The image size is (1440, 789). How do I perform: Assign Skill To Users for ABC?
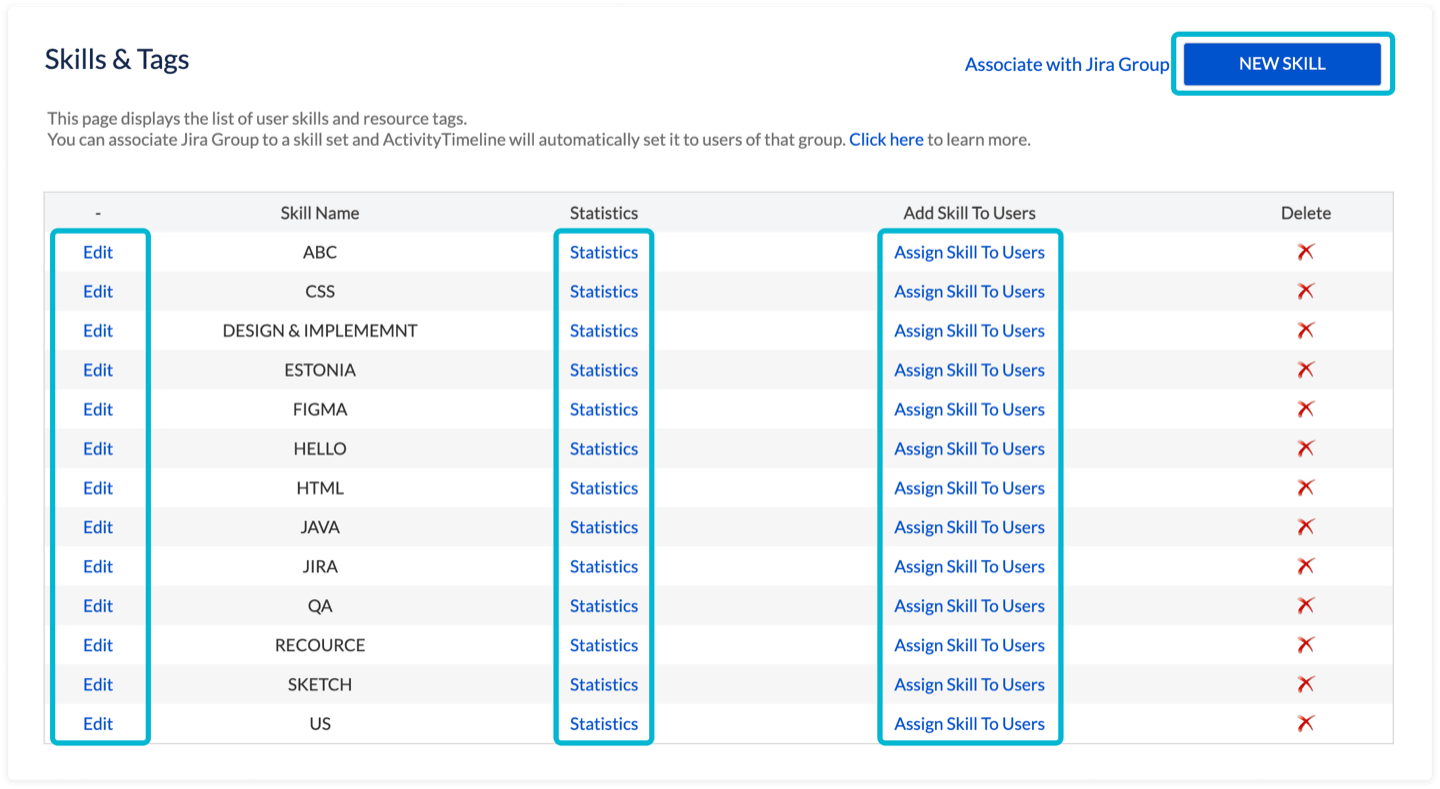[969, 252]
